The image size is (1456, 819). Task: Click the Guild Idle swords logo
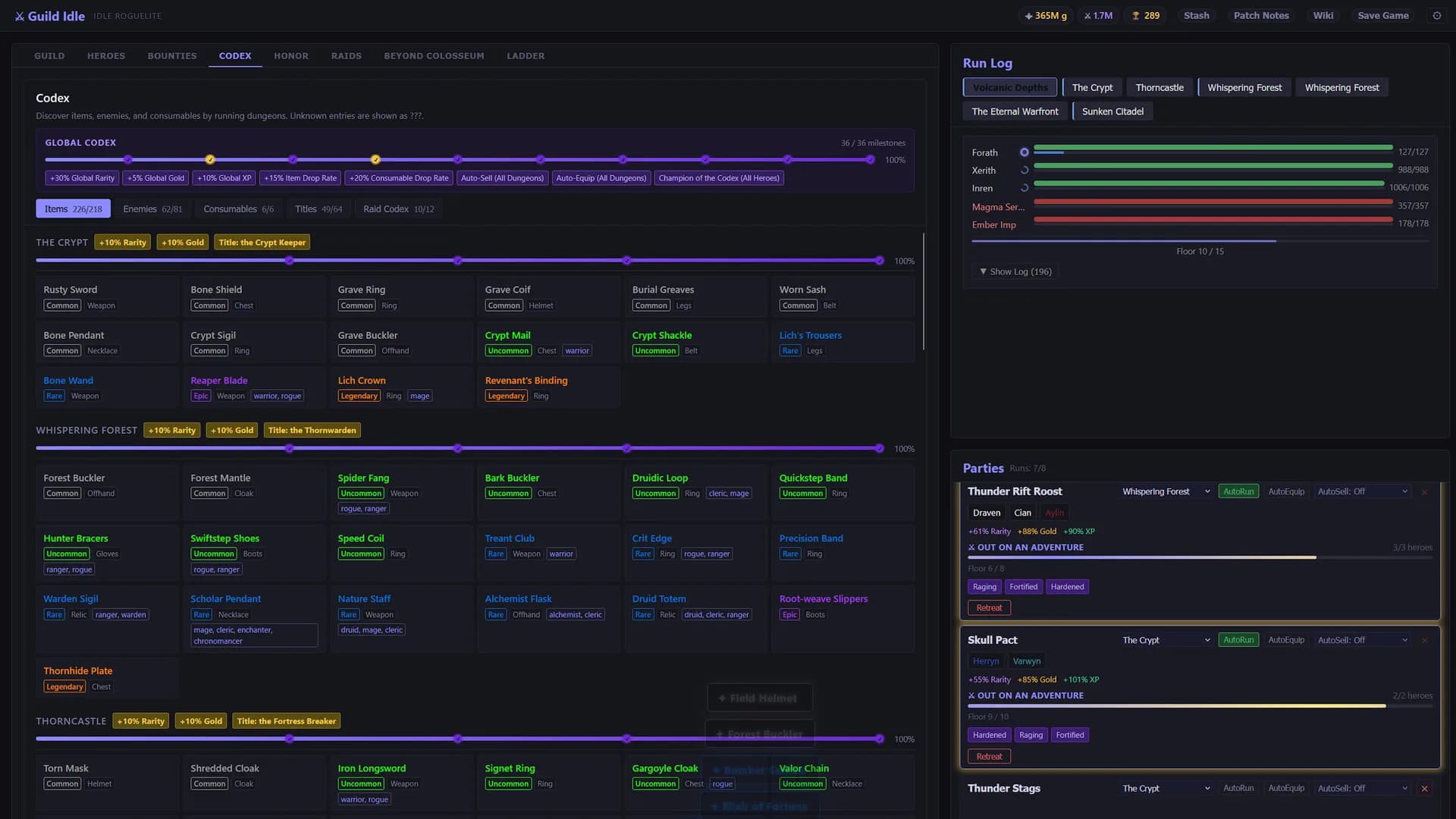(x=20, y=16)
